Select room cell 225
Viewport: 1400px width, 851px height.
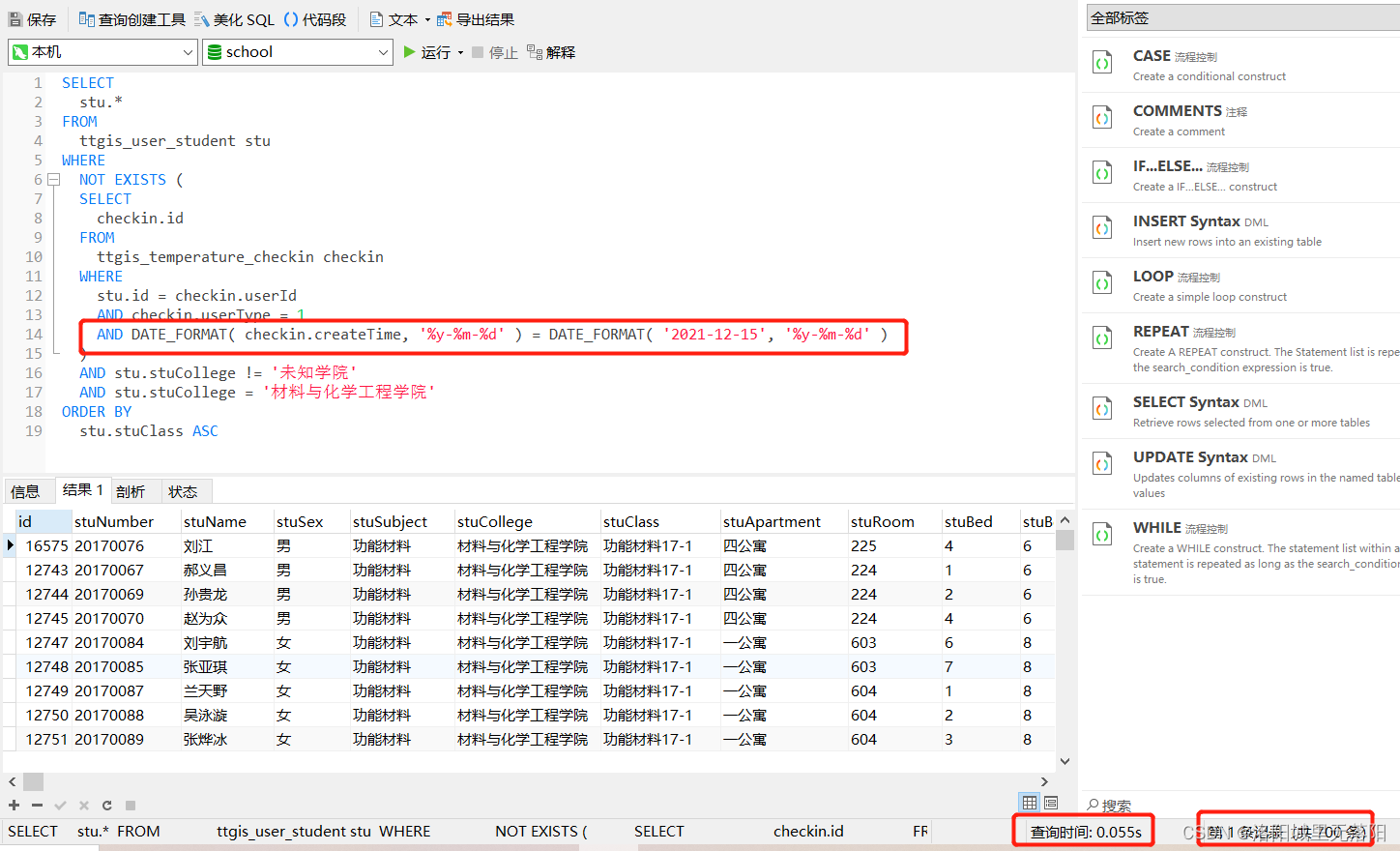pos(894,545)
